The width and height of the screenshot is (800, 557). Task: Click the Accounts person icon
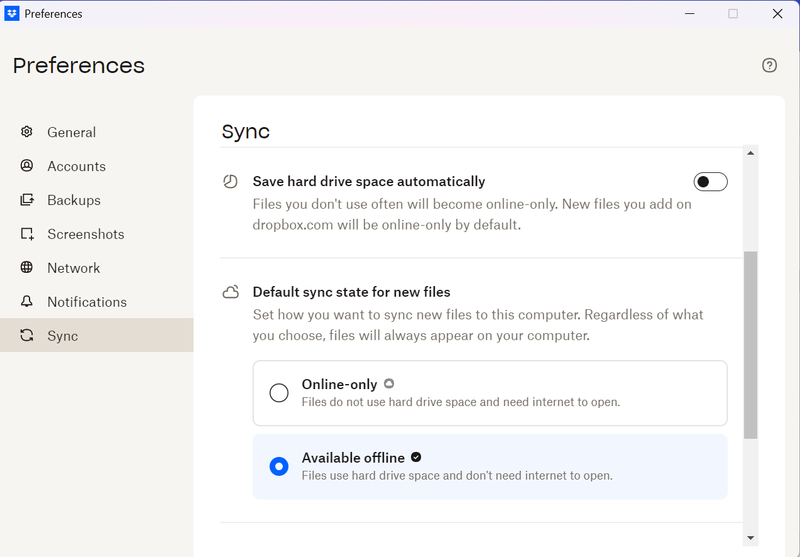pos(27,166)
